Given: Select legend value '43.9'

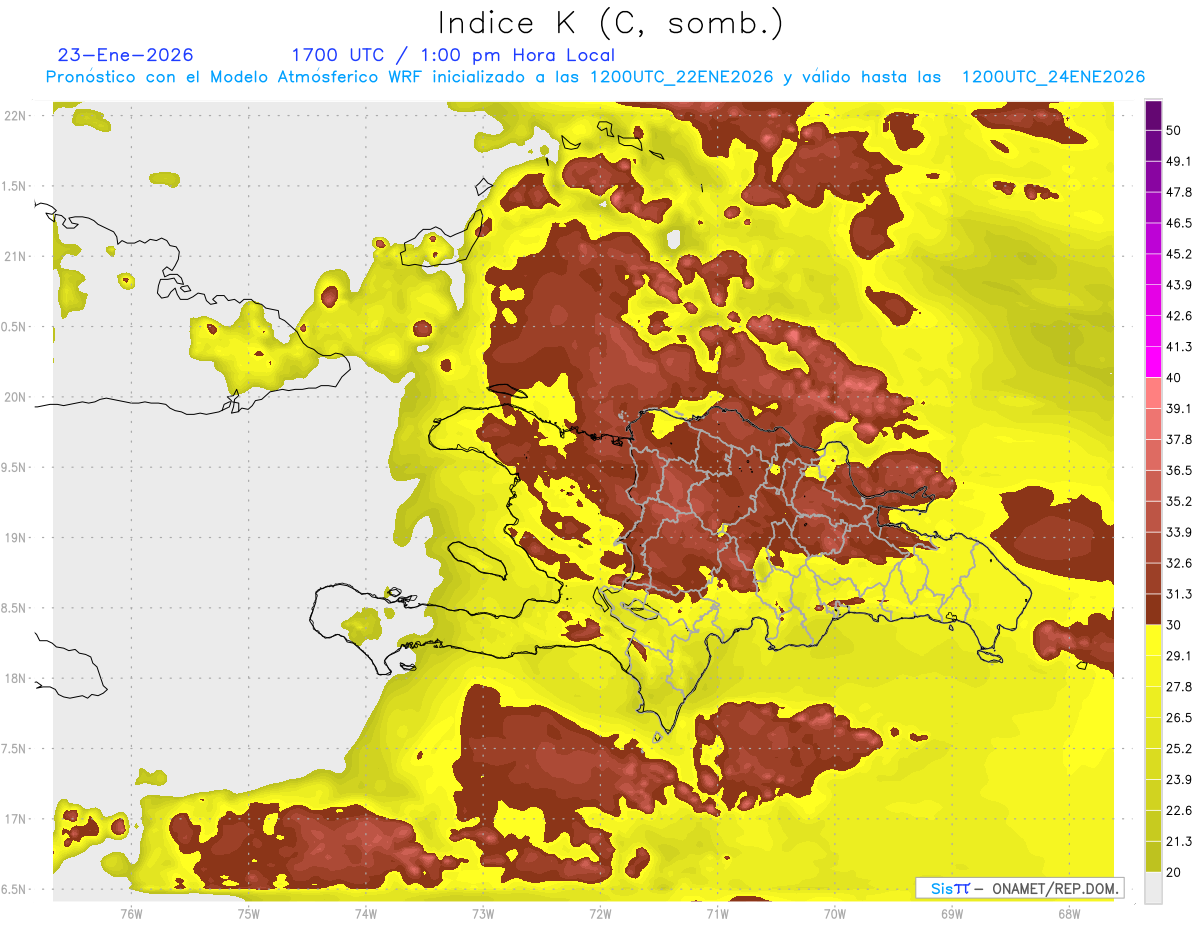Looking at the screenshot, I should click(x=1179, y=285).
